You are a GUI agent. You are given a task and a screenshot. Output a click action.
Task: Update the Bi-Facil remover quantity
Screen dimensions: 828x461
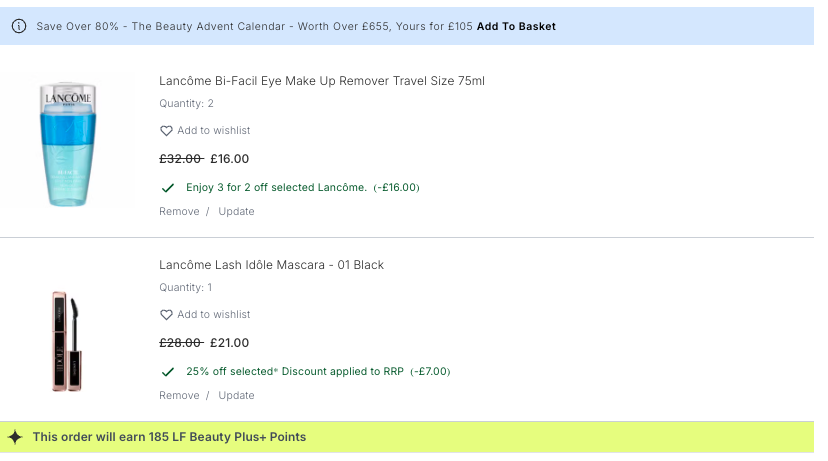coord(236,211)
